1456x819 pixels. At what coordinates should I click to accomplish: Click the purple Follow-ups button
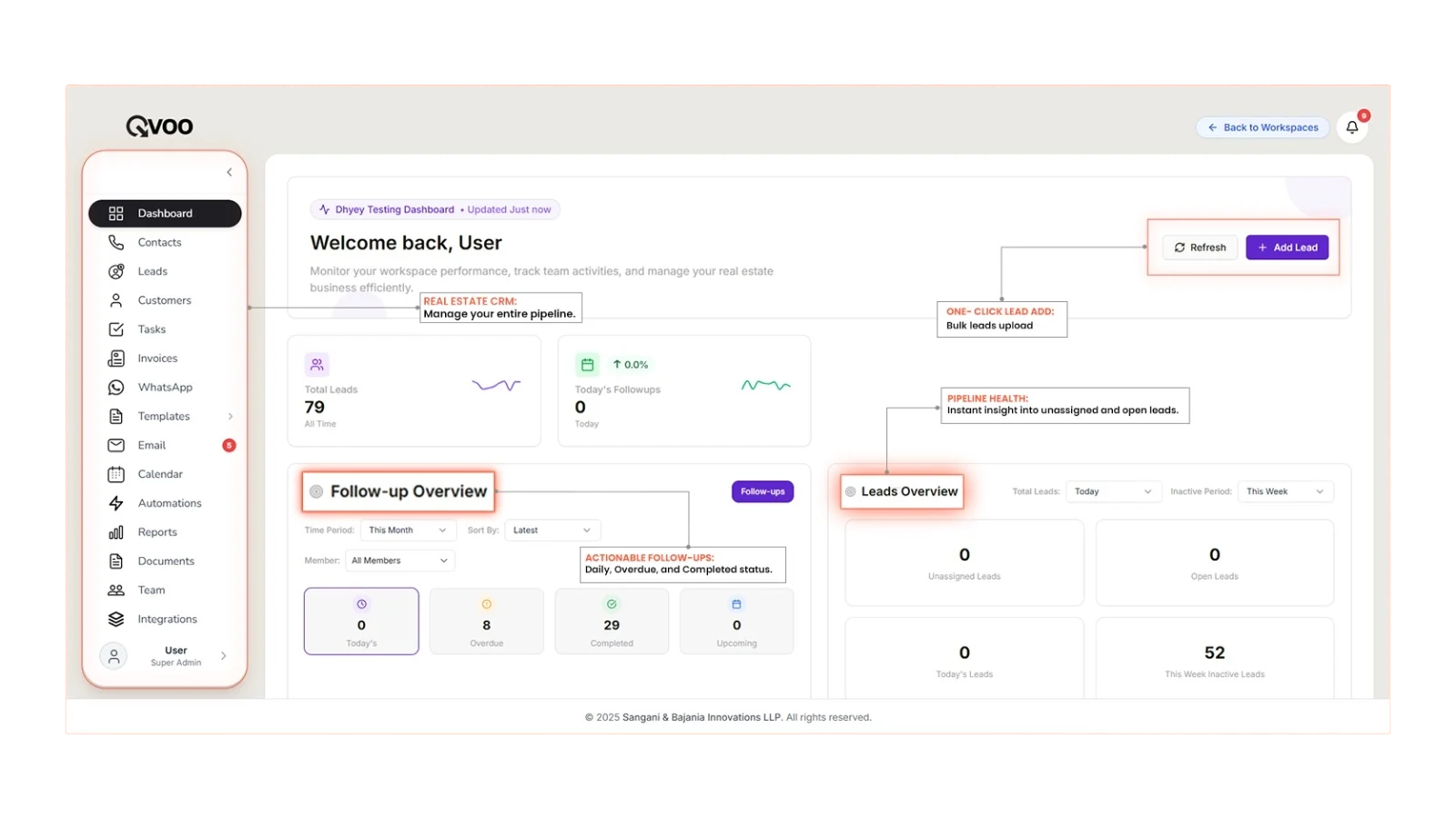click(763, 491)
